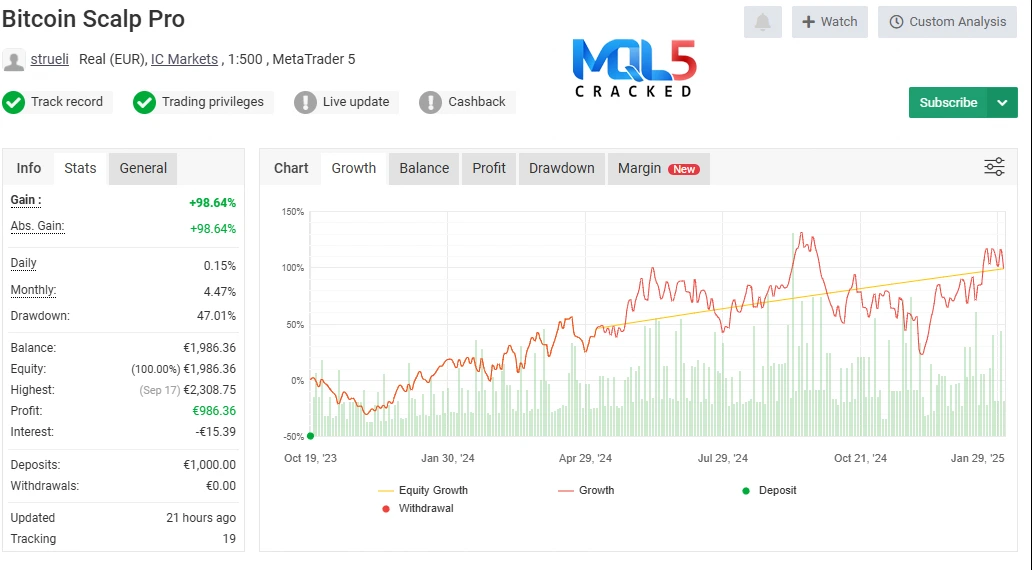Screen dimensions: 1032x570
Task: Open Custom Analysis
Action: (x=947, y=22)
